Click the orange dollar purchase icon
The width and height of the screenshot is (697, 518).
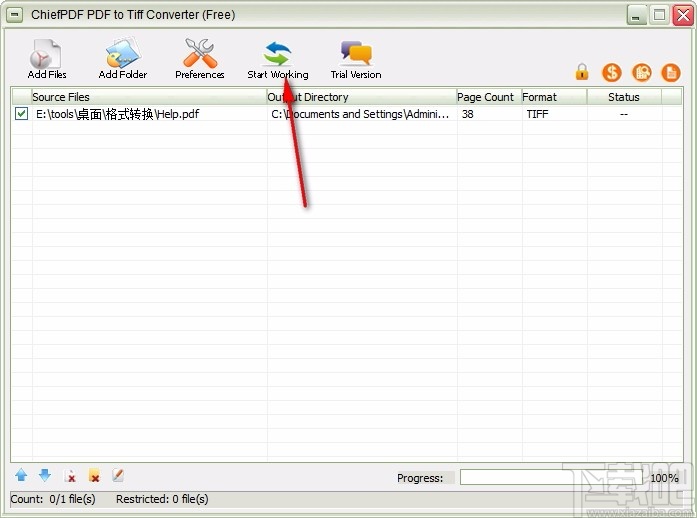click(612, 72)
